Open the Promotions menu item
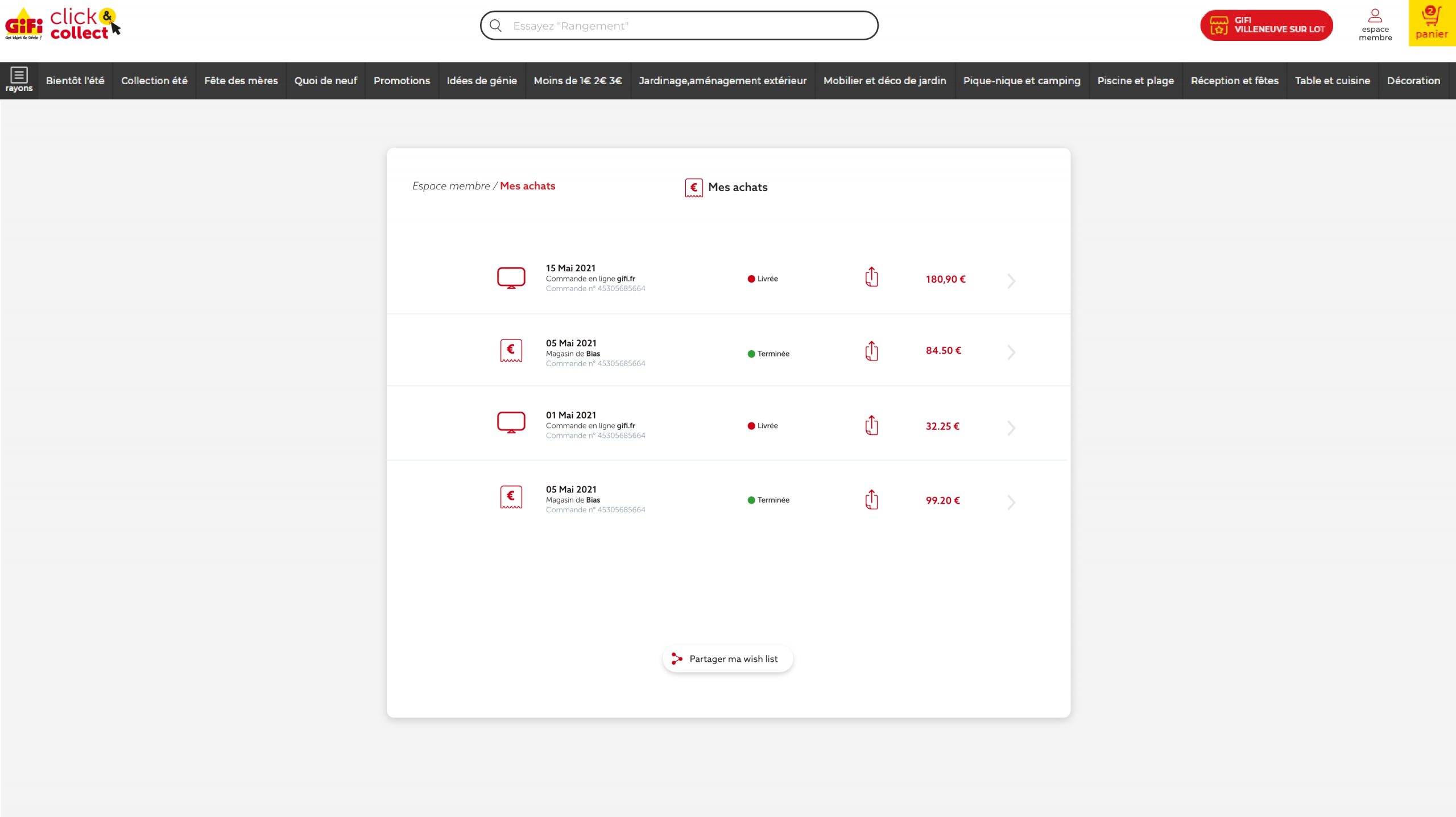 [x=402, y=81]
